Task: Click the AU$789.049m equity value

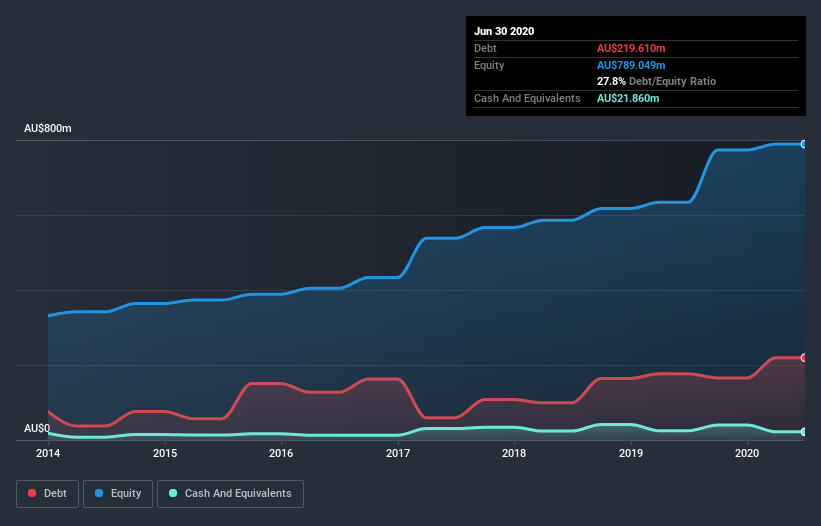Action: click(x=631, y=65)
